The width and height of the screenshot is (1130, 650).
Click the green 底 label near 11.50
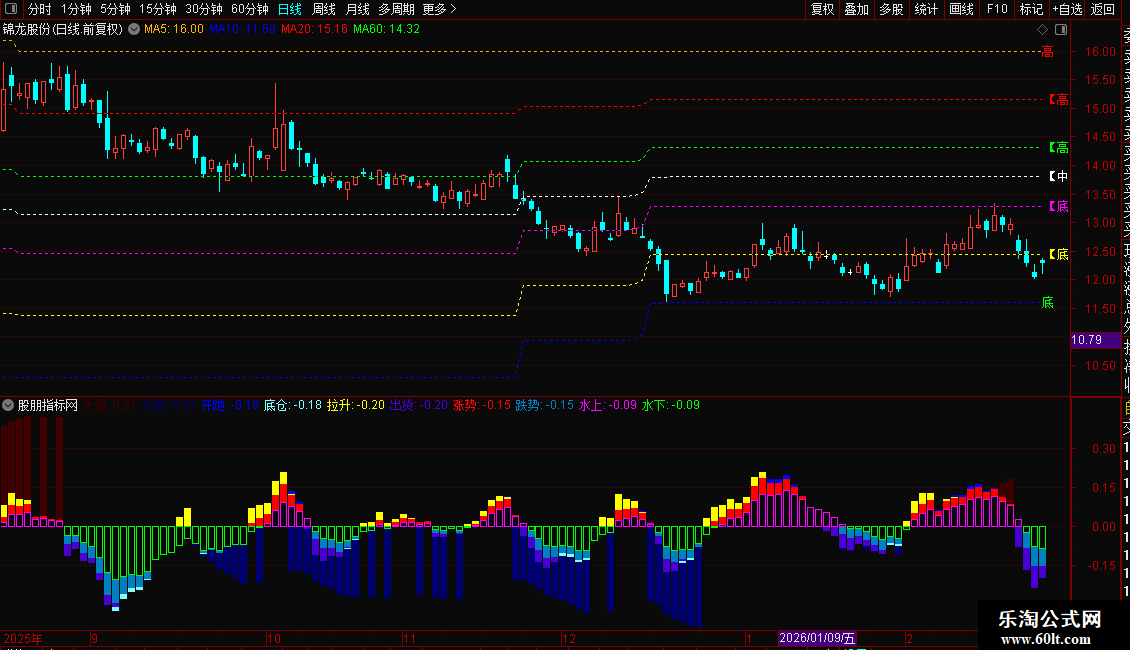pyautogui.click(x=1048, y=303)
